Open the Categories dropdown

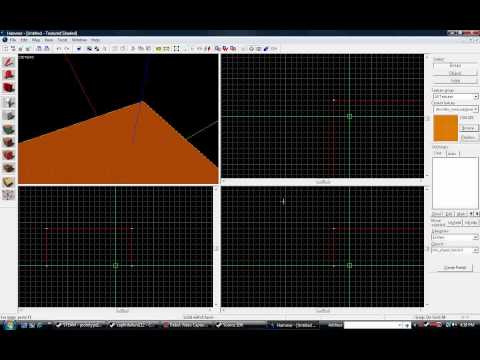(x=455, y=237)
